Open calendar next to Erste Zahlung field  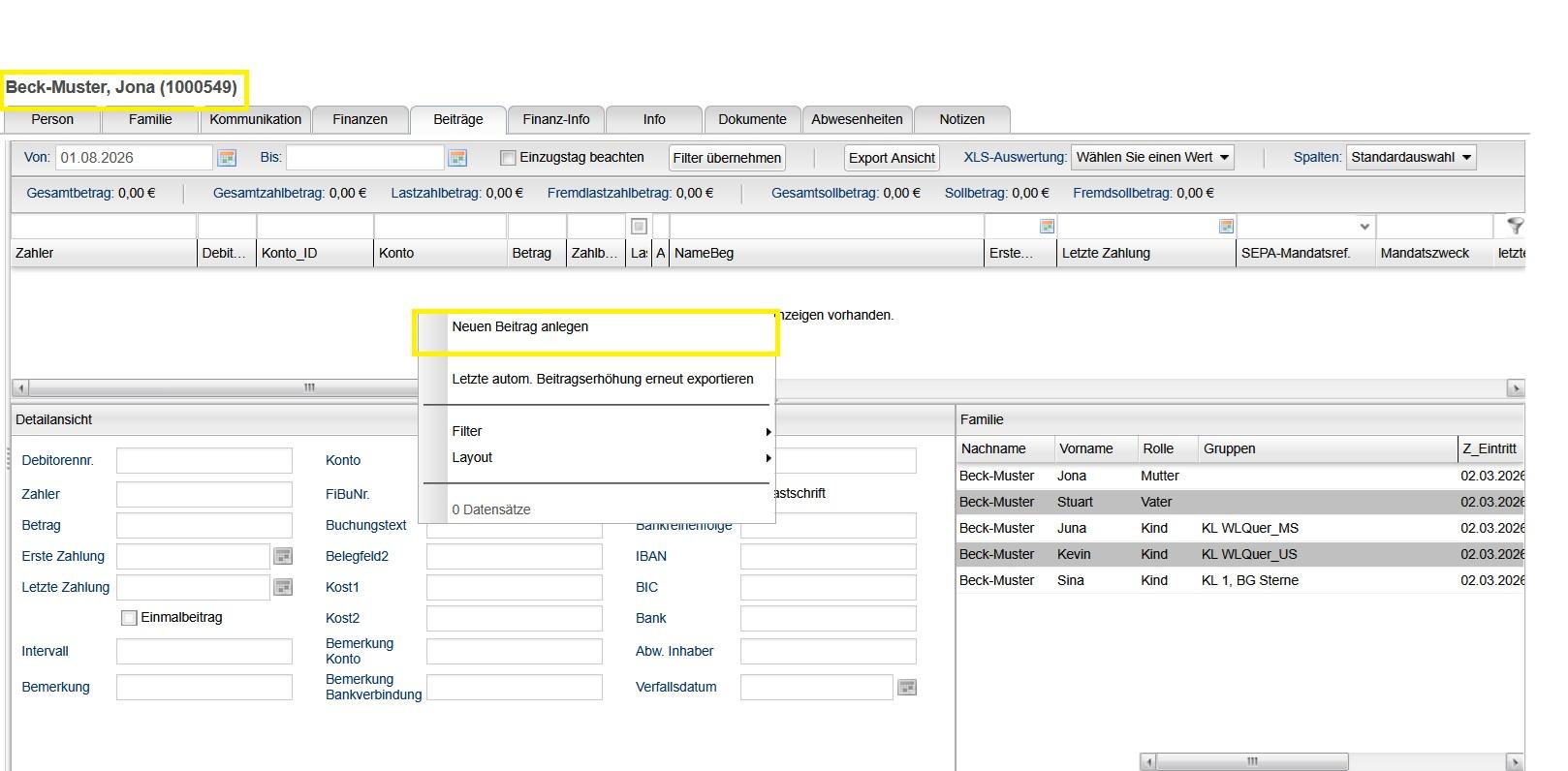(283, 556)
